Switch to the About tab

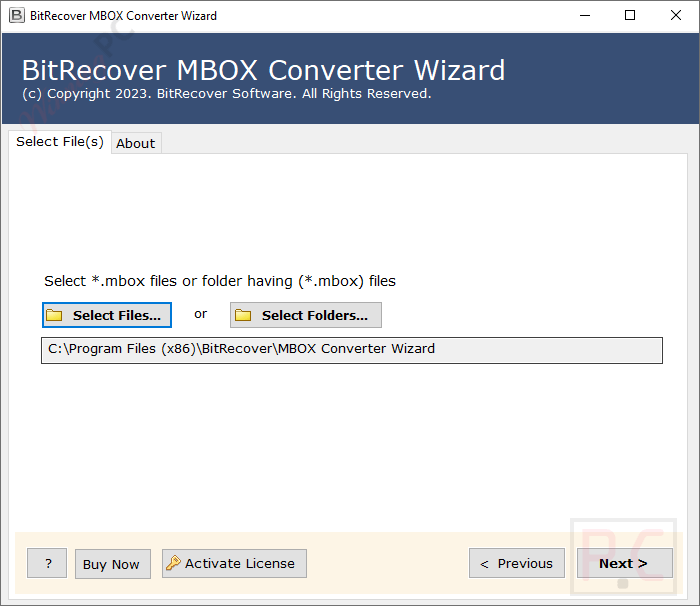136,143
